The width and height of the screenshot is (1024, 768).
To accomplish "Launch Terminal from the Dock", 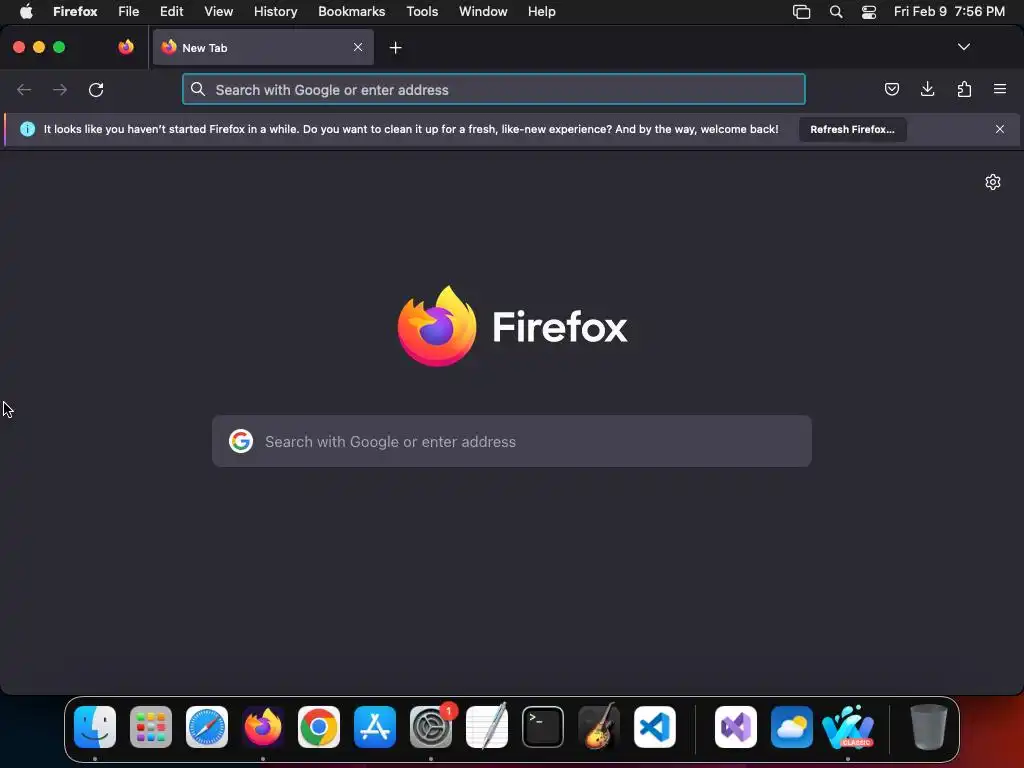I will (x=543, y=727).
